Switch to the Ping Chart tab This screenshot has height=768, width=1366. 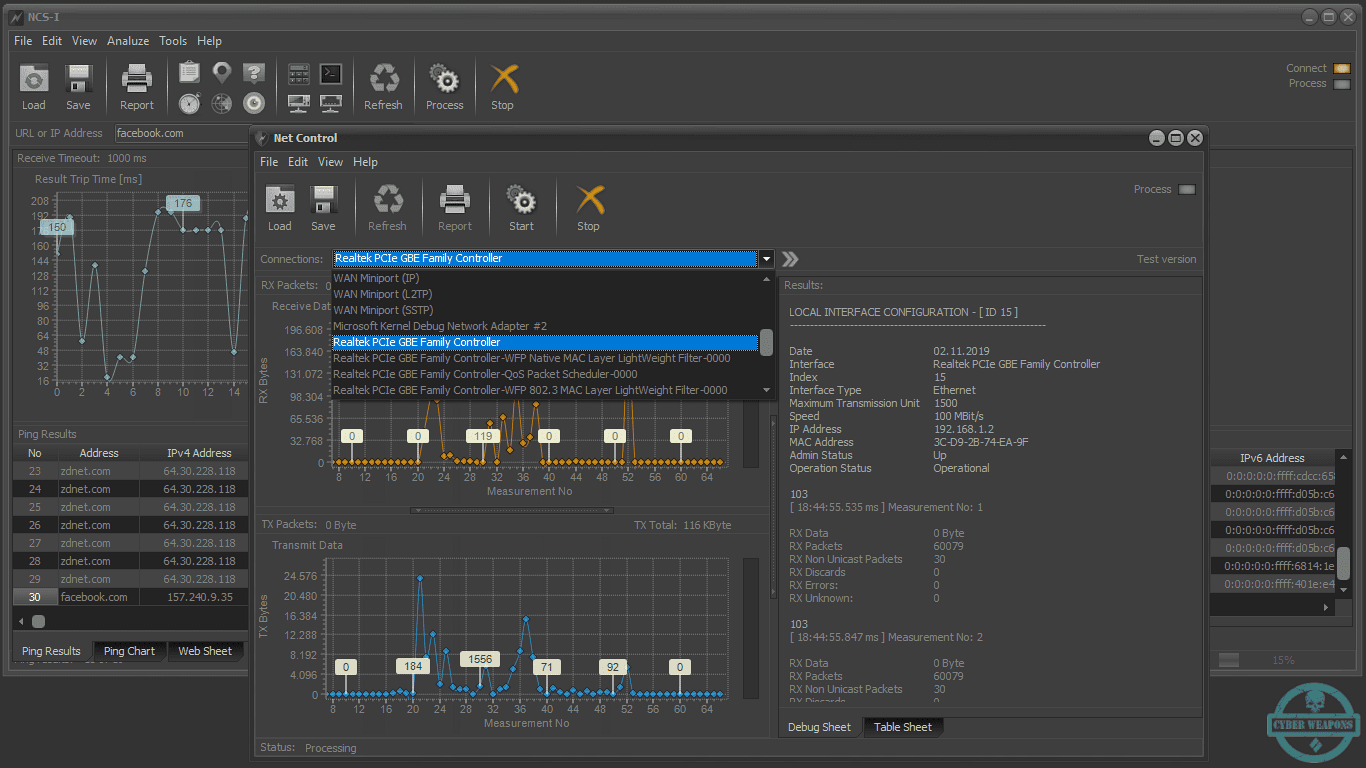(129, 651)
